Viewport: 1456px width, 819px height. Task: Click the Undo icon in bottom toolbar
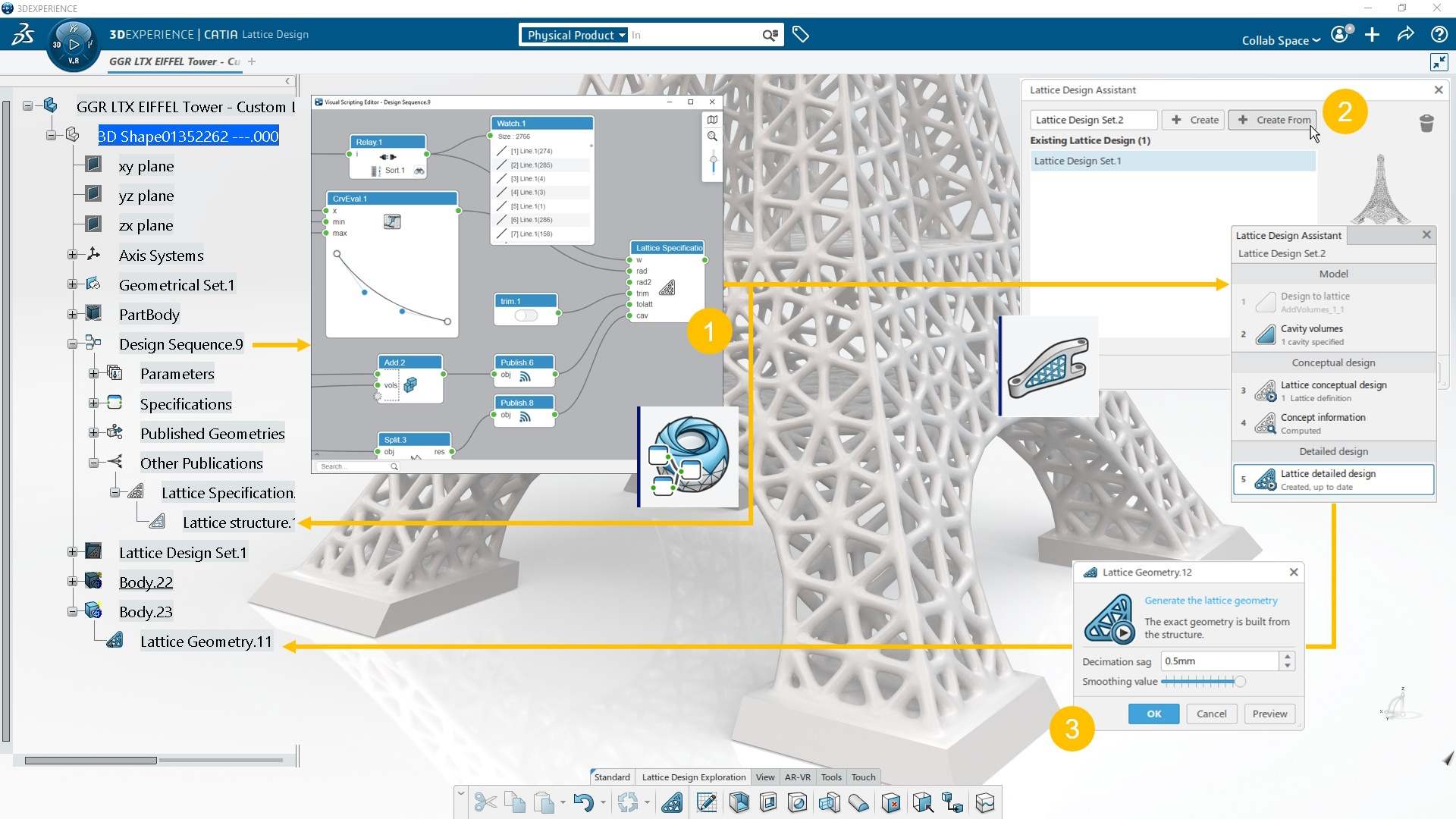click(583, 802)
